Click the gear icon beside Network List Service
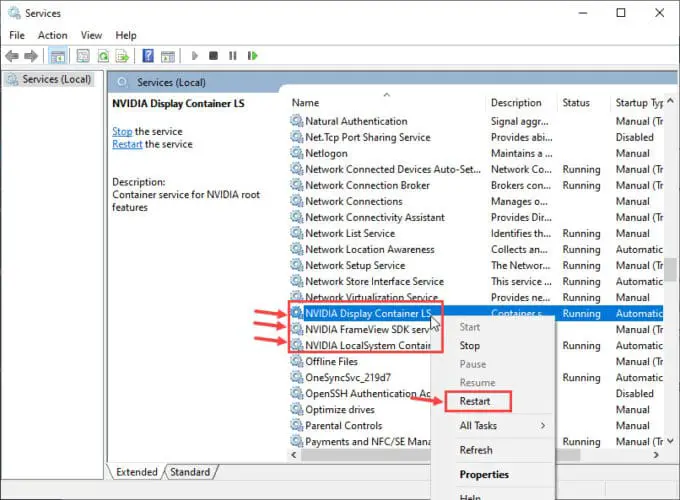The height and width of the screenshot is (500, 680). click(x=297, y=233)
